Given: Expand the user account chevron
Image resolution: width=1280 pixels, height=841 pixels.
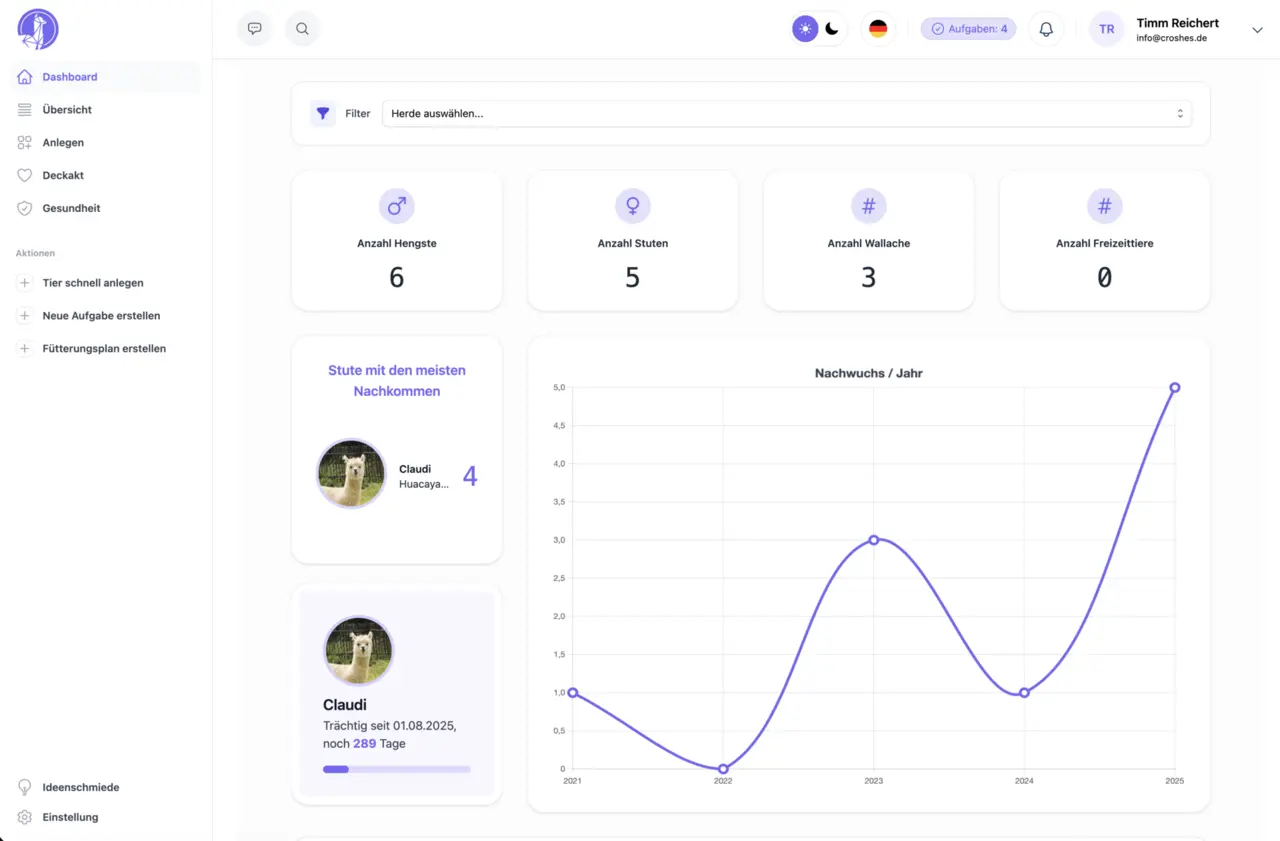Looking at the screenshot, I should [x=1257, y=29].
